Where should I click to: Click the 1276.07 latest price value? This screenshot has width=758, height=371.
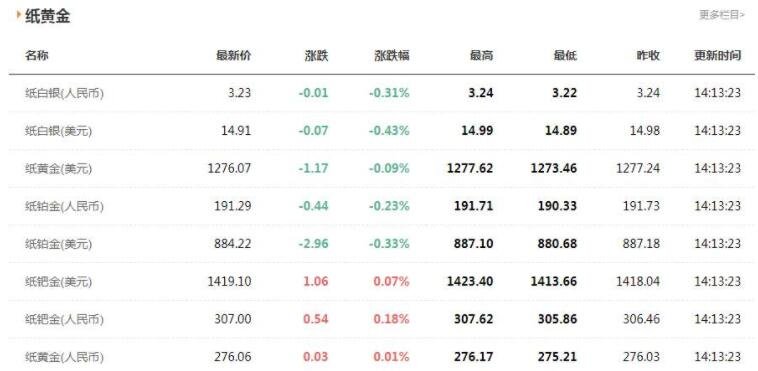(x=229, y=168)
